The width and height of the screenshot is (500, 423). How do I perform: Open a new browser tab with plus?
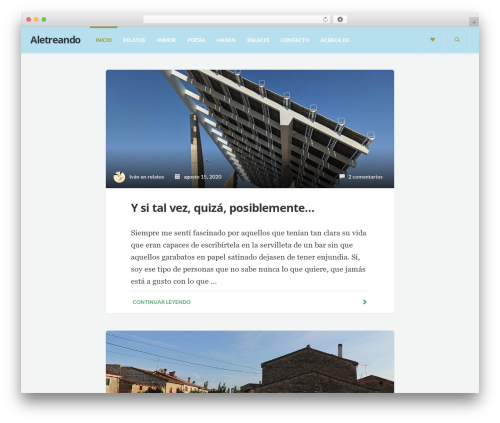click(474, 22)
